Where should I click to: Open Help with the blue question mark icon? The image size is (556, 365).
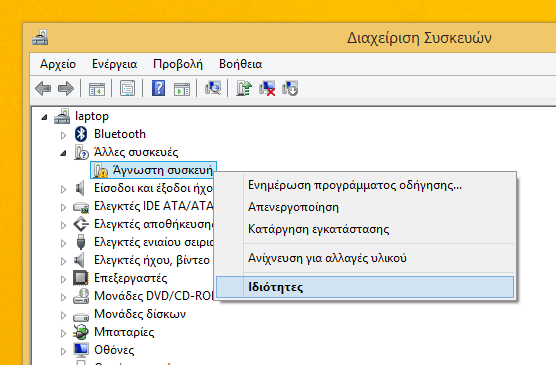pyautogui.click(x=159, y=88)
